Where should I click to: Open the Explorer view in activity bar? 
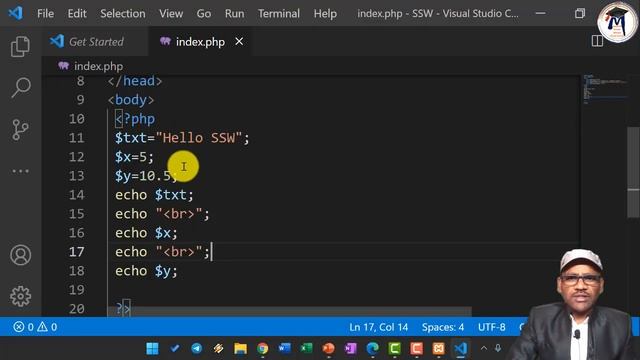pos(20,46)
